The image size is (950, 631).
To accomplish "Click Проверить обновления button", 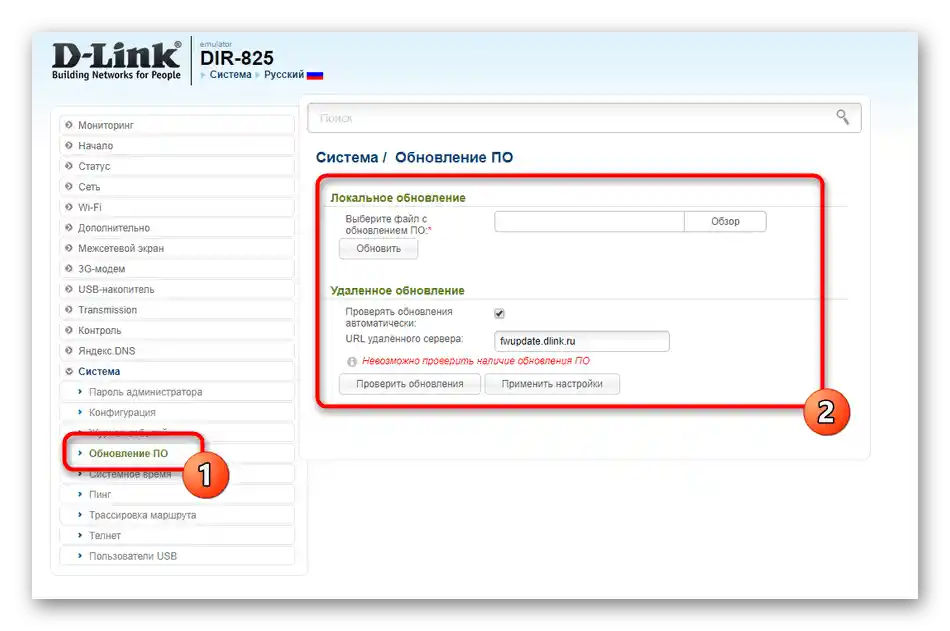I will (410, 384).
